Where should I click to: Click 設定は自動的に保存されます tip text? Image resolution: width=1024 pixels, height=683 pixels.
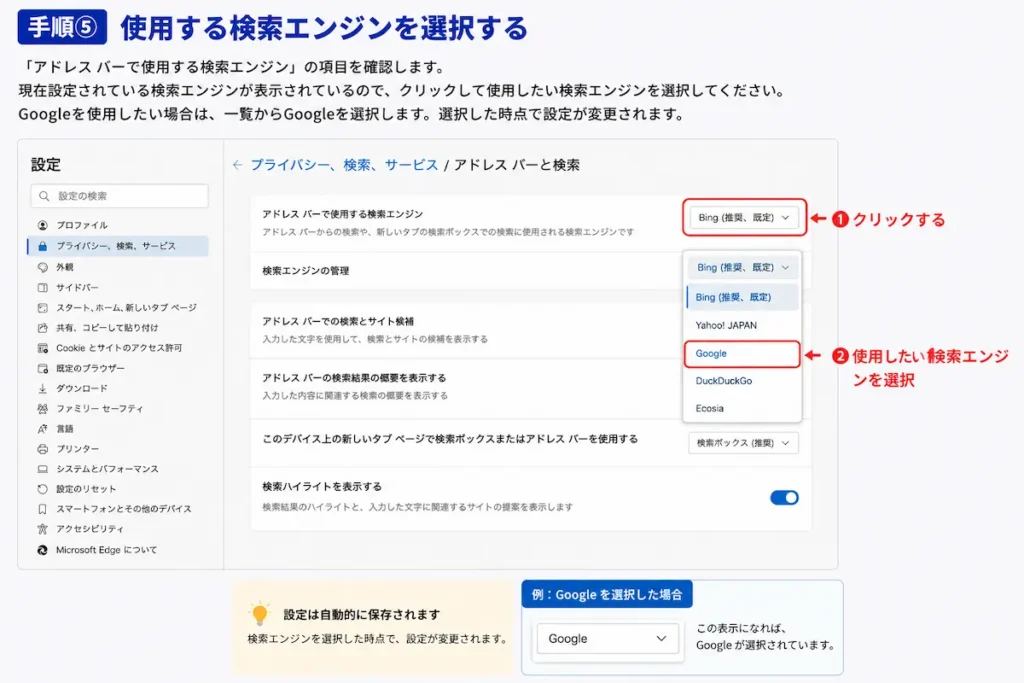pos(361,614)
